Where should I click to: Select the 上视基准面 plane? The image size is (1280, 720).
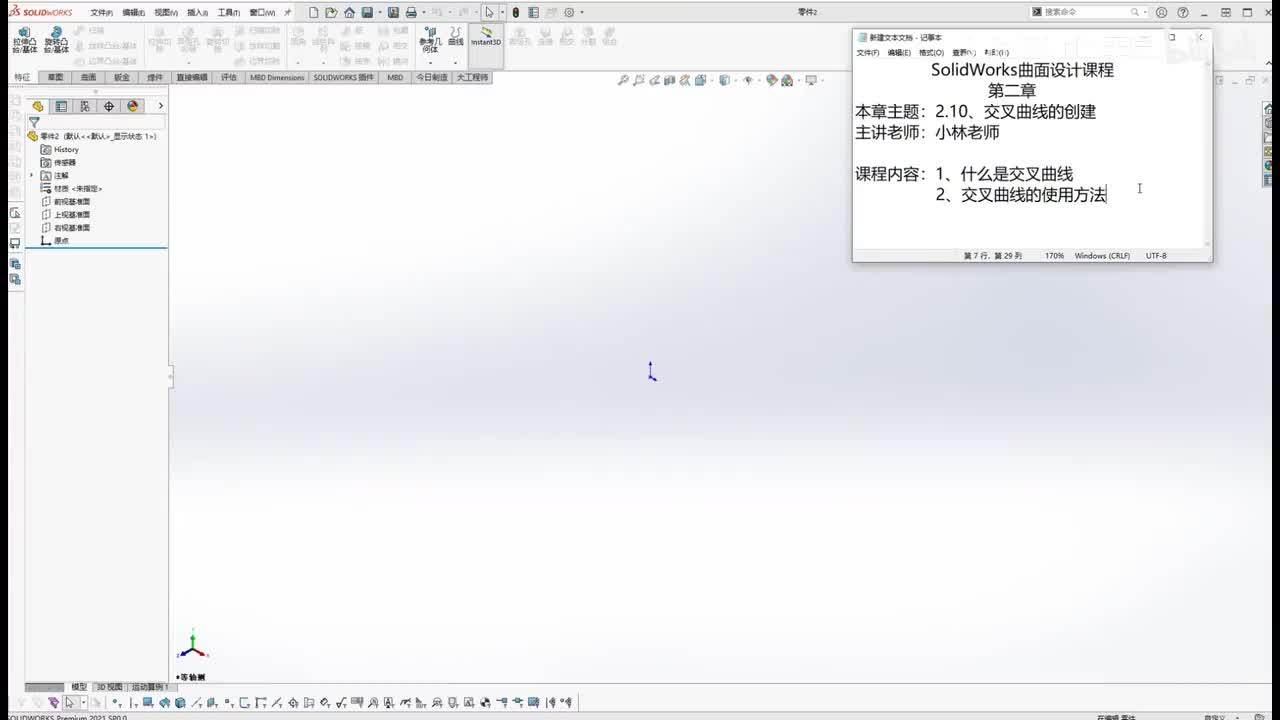point(66,214)
